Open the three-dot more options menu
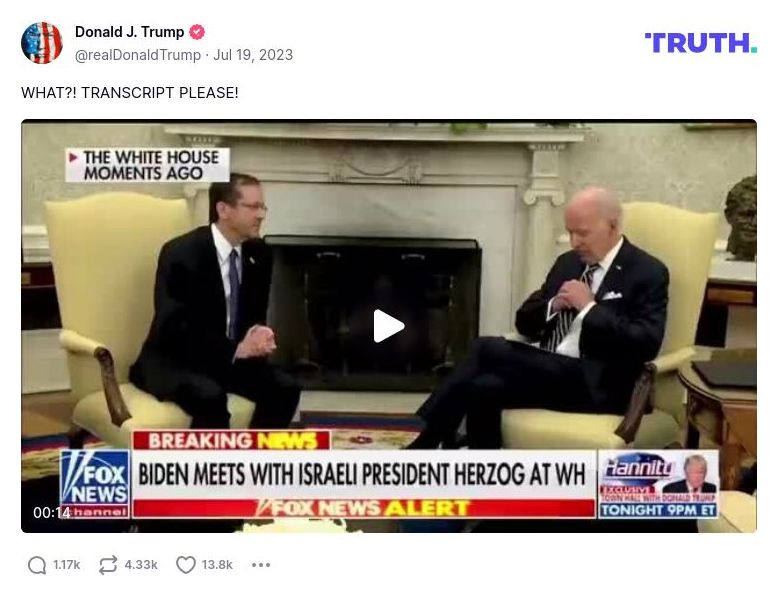778x596 pixels. point(261,565)
